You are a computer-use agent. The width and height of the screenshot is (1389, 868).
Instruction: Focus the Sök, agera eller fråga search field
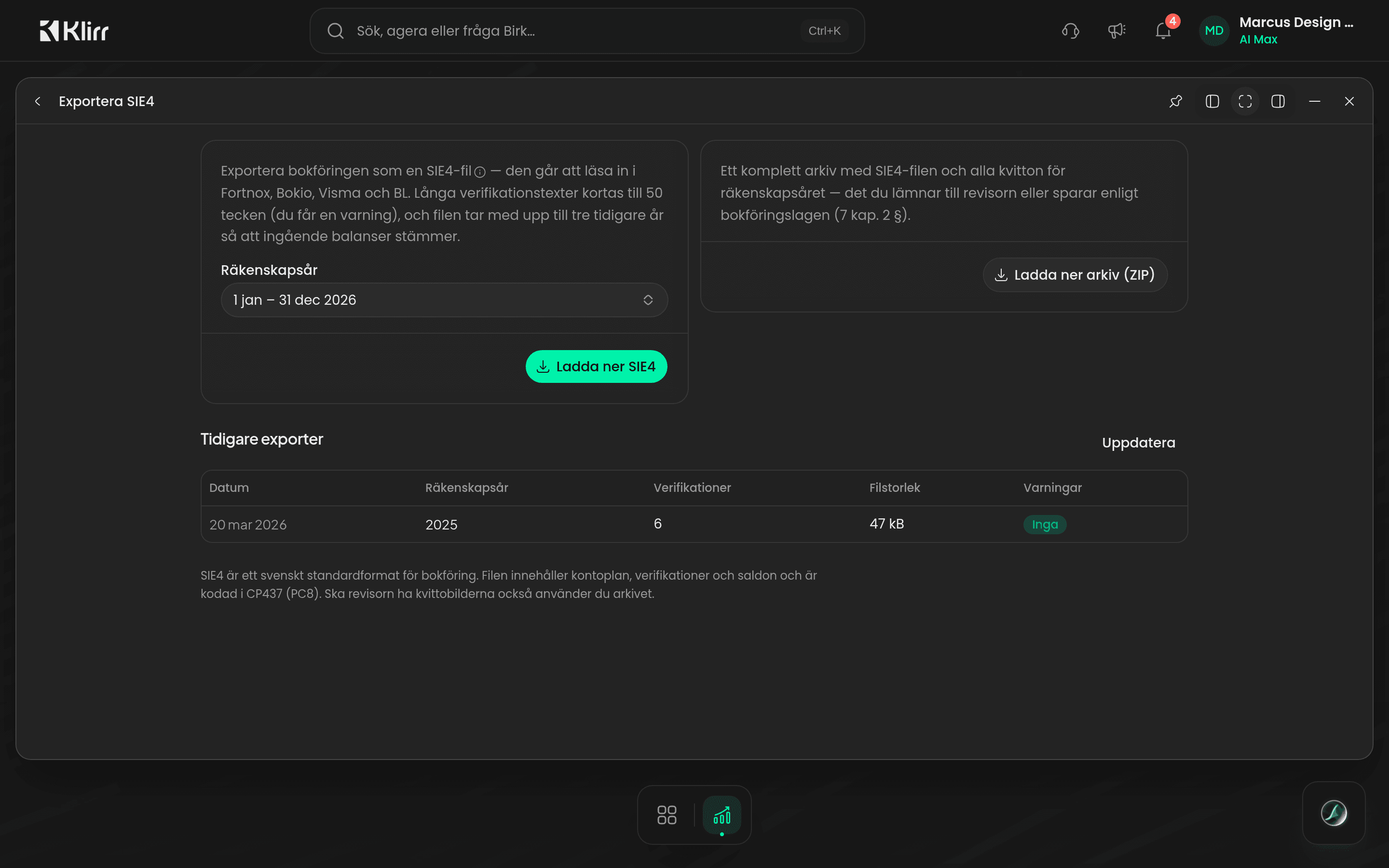(586, 31)
